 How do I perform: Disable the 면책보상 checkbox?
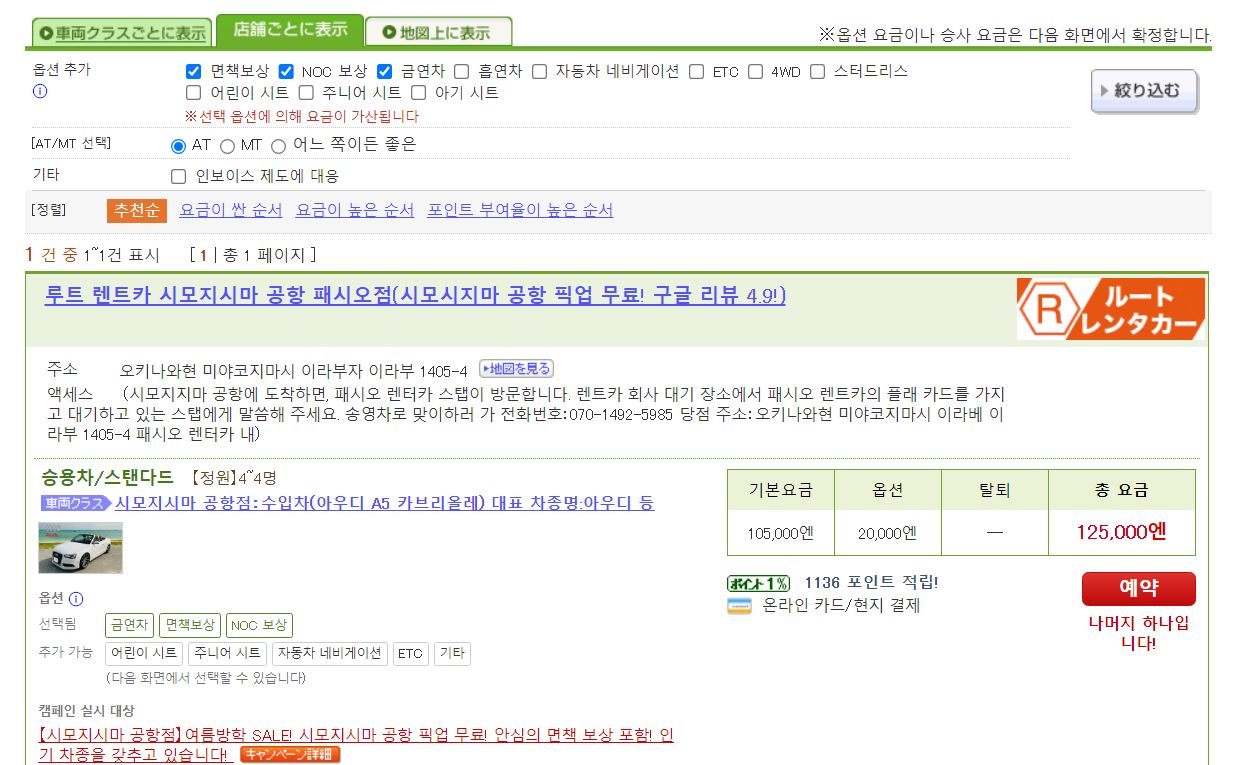point(192,71)
